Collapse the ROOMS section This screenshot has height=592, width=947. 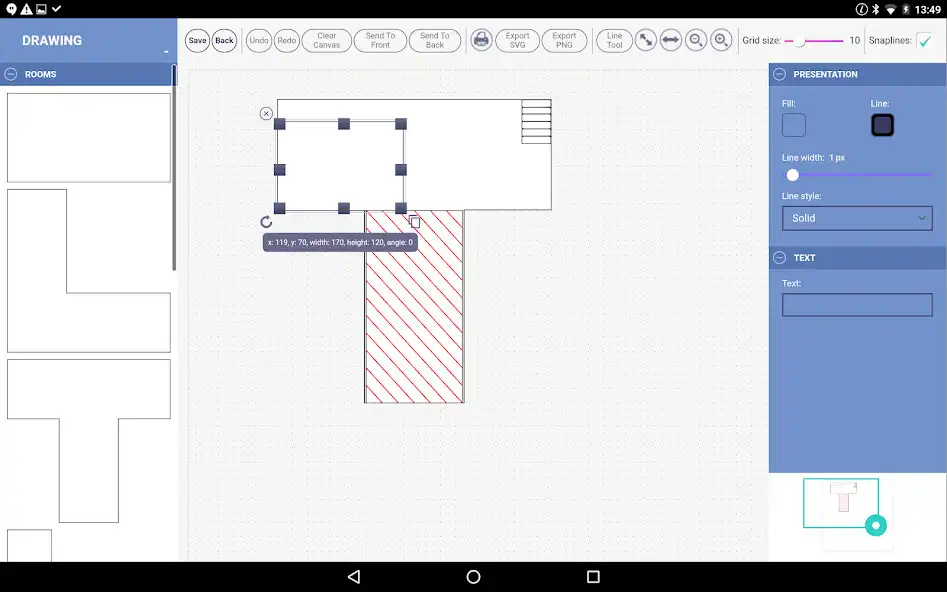click(9, 73)
